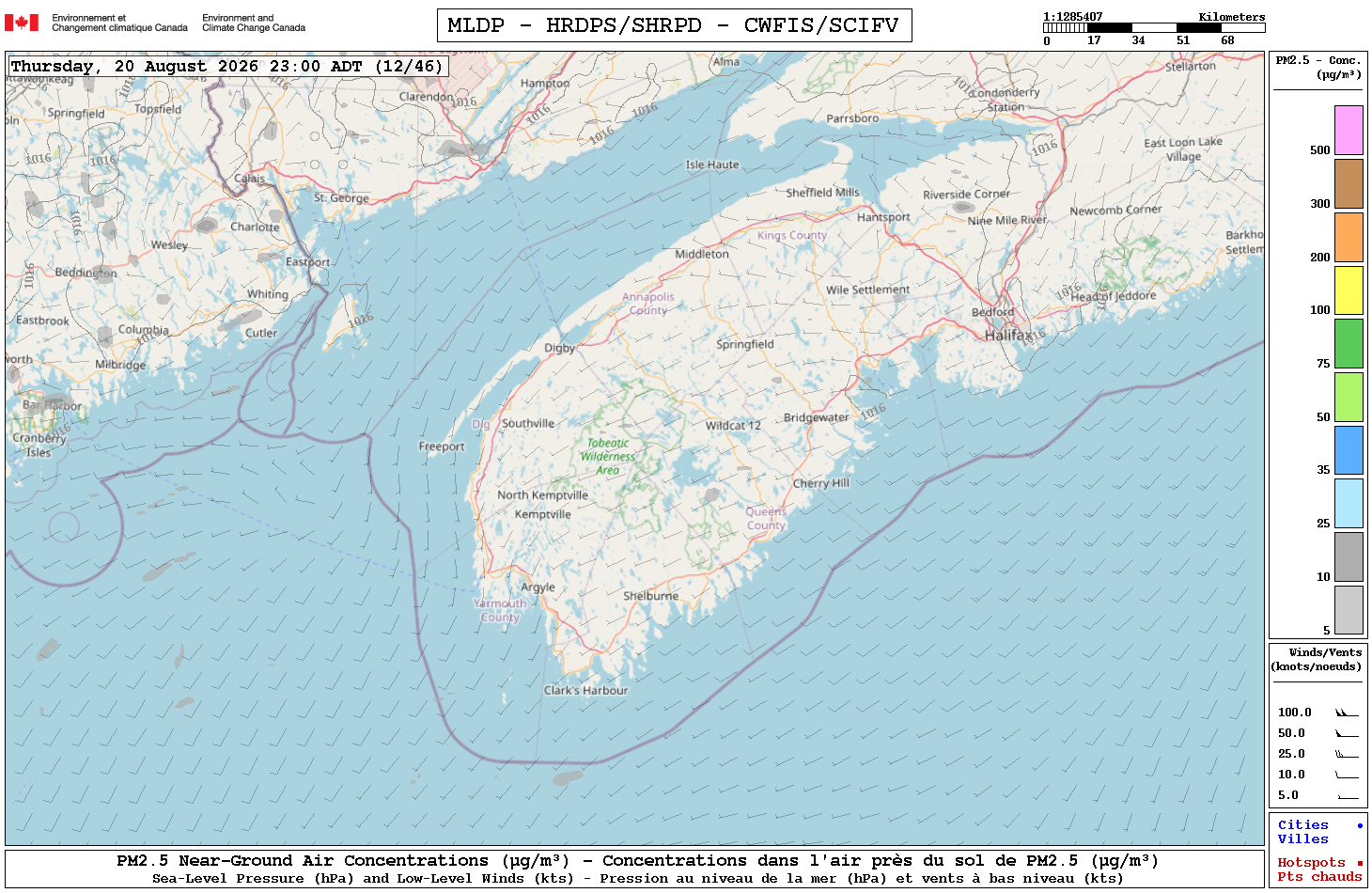Screen dimensions: 1372x893
Task: Click the Halifax label on the map
Action: click(1008, 335)
